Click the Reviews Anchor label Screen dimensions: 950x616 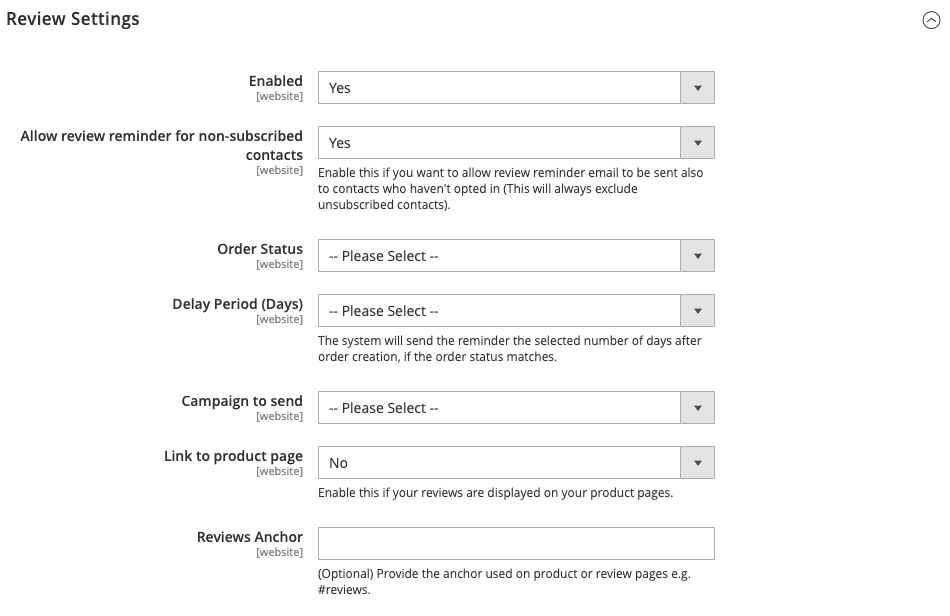click(x=250, y=537)
